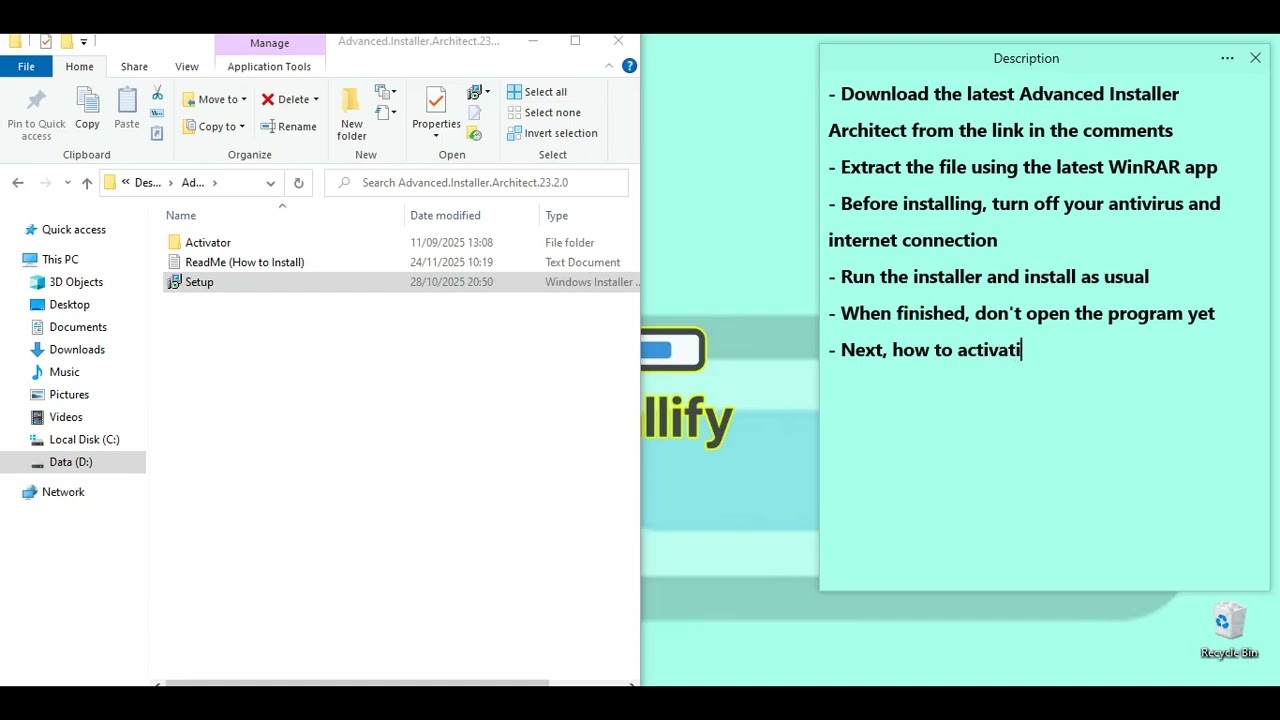Image resolution: width=1280 pixels, height=720 pixels.
Task: Click the horizontal scrollbar in file list
Action: (x=356, y=684)
